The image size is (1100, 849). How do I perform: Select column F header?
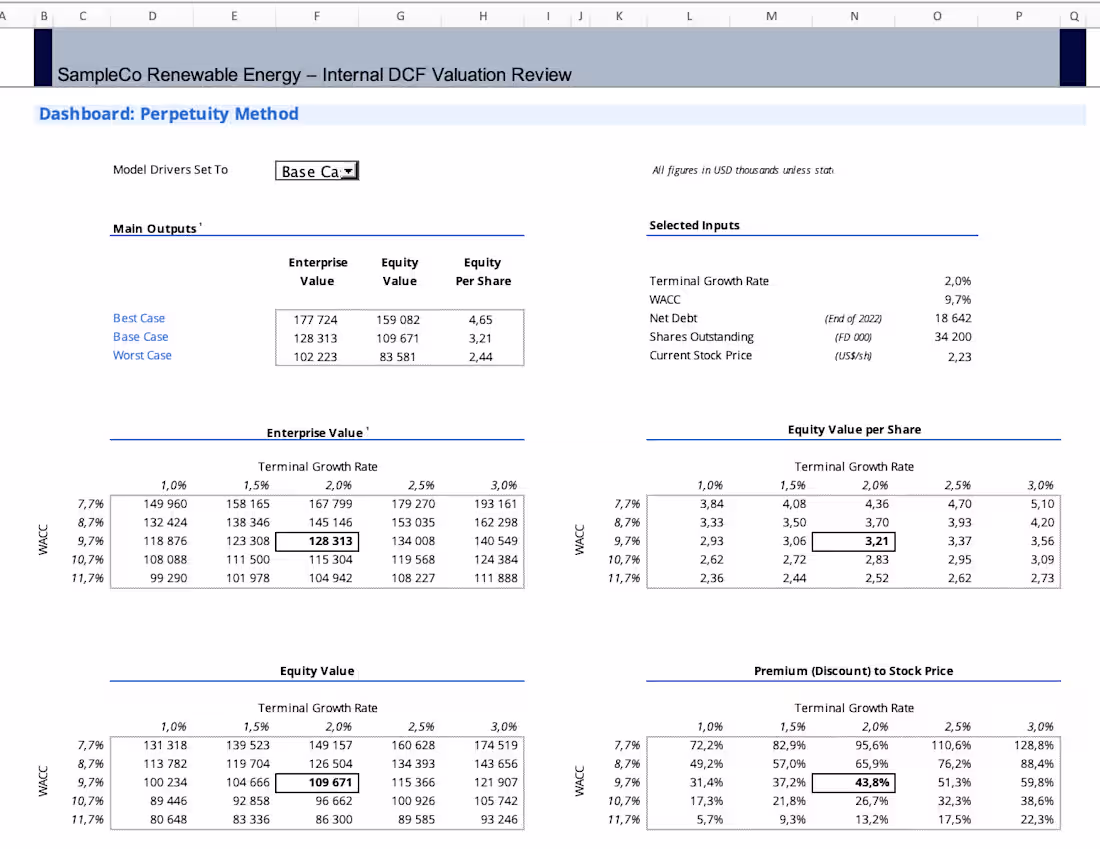click(317, 15)
